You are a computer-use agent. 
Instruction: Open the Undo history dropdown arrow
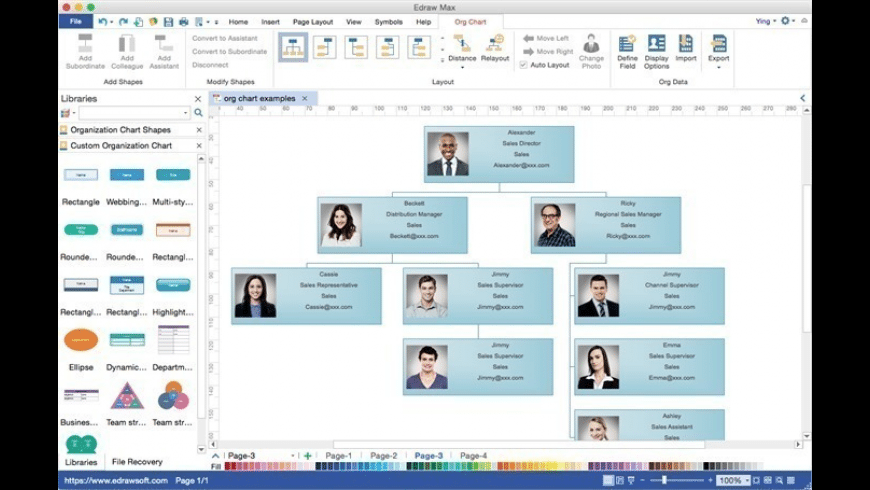coord(111,22)
